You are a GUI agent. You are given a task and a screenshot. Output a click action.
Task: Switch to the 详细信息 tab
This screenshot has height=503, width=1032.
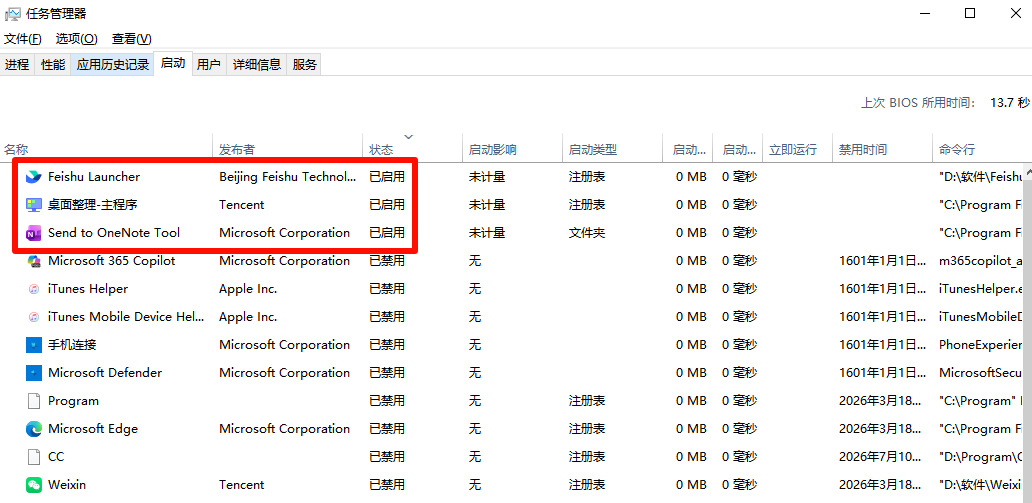[x=257, y=65]
